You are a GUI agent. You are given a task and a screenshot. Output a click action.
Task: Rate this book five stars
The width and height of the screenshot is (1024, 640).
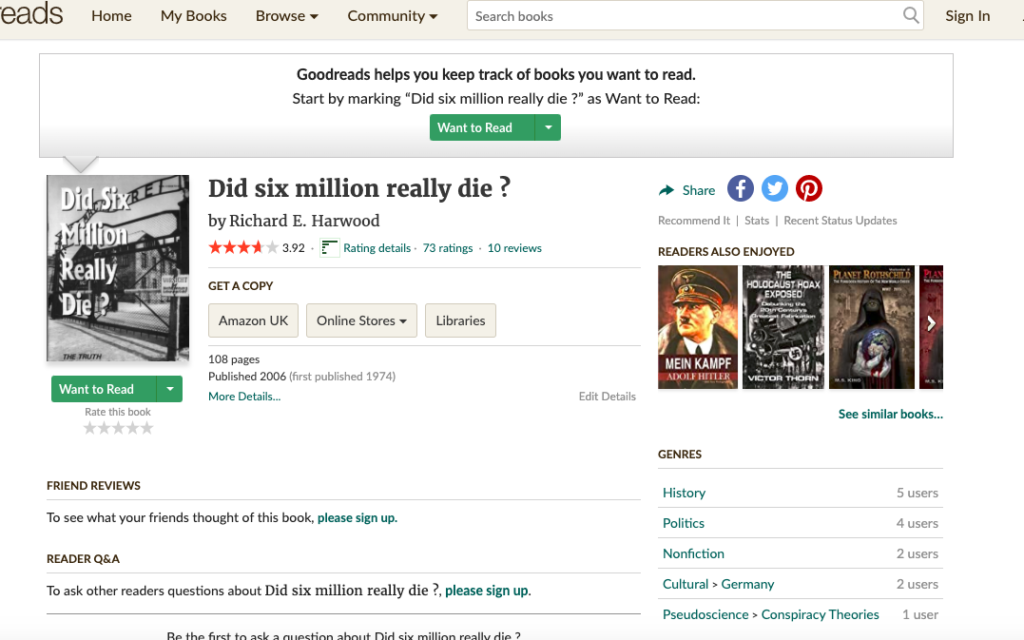coord(147,428)
